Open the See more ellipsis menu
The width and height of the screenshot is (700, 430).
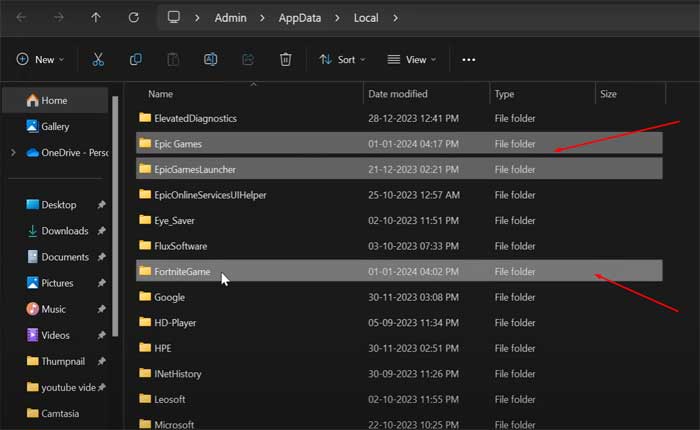[468, 60]
